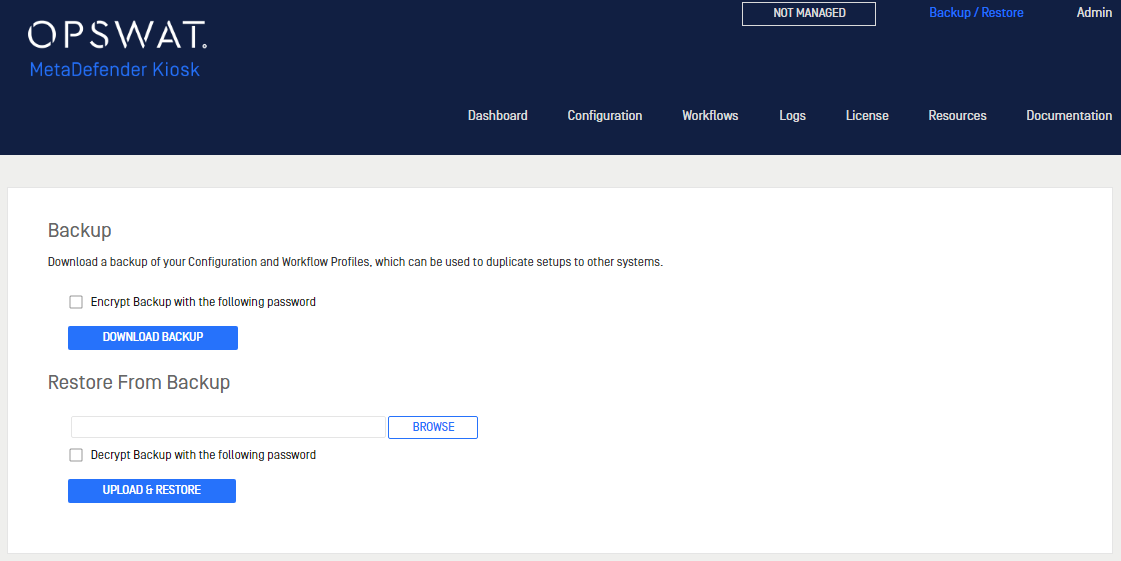The image size is (1121, 561).
Task: Click the Restore From Backup heading
Action: [139, 382]
